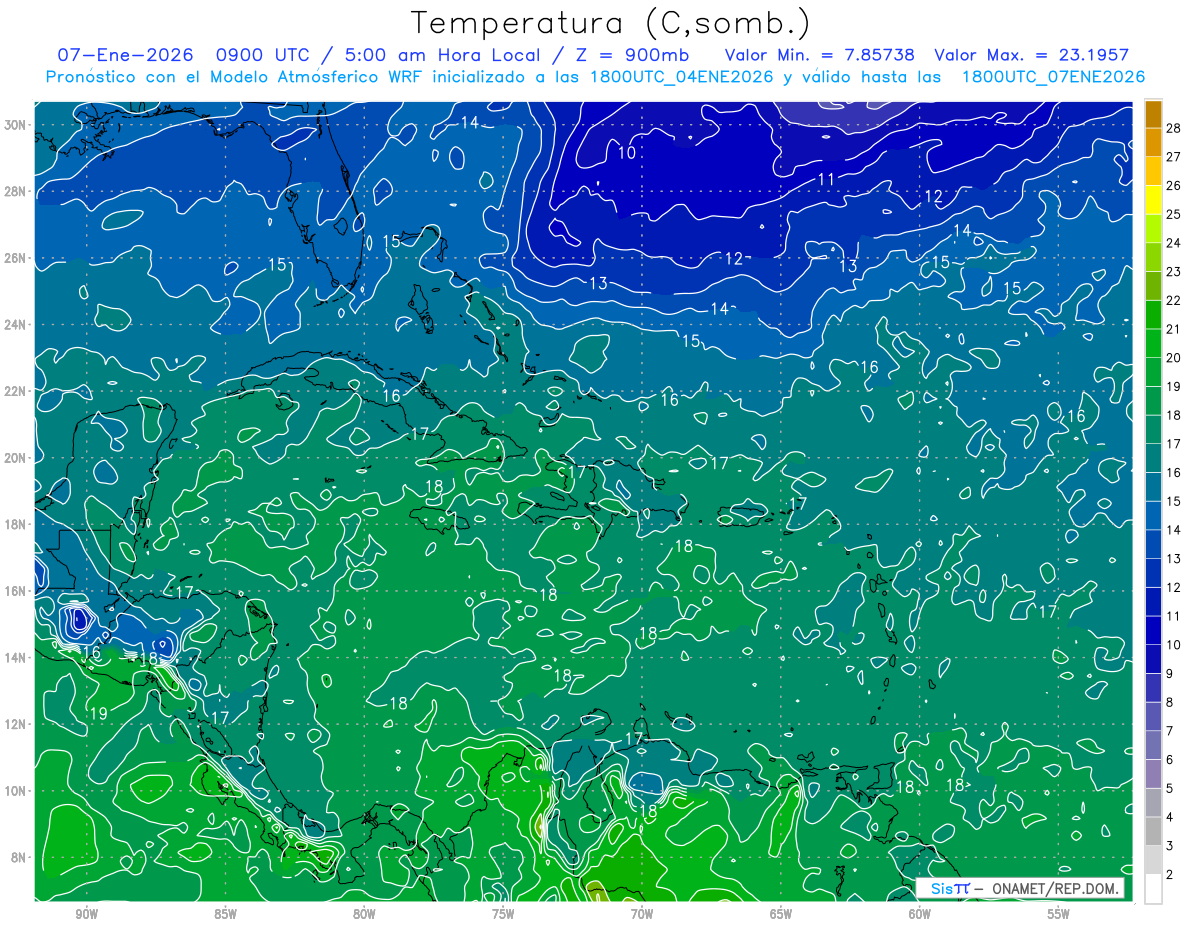This screenshot has width=1200, height=927.
Task: Click the "55W" longitude axis label
Action: pyautogui.click(x=1059, y=914)
